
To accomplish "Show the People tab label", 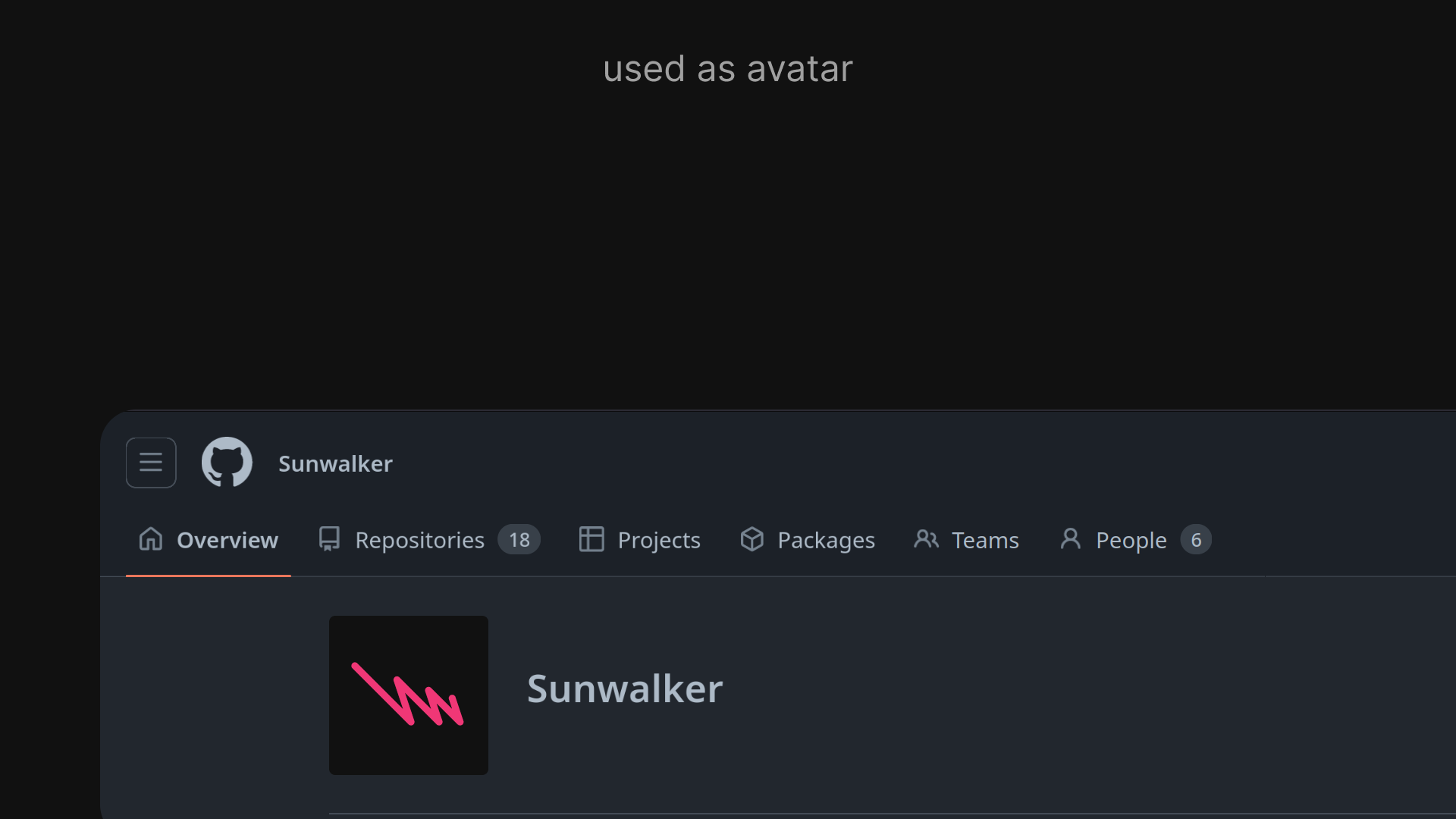I will (1131, 540).
